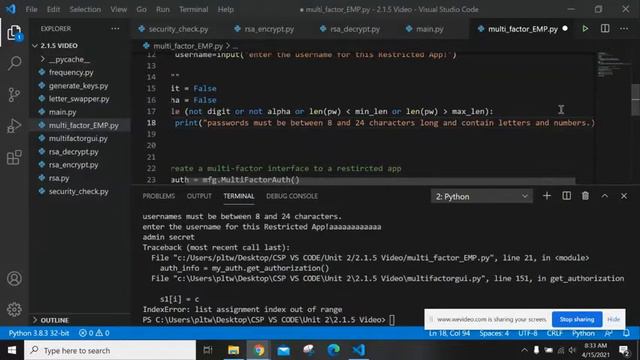640x360 pixels.
Task: Change encoding via UTF-8 status item
Action: [527, 333]
